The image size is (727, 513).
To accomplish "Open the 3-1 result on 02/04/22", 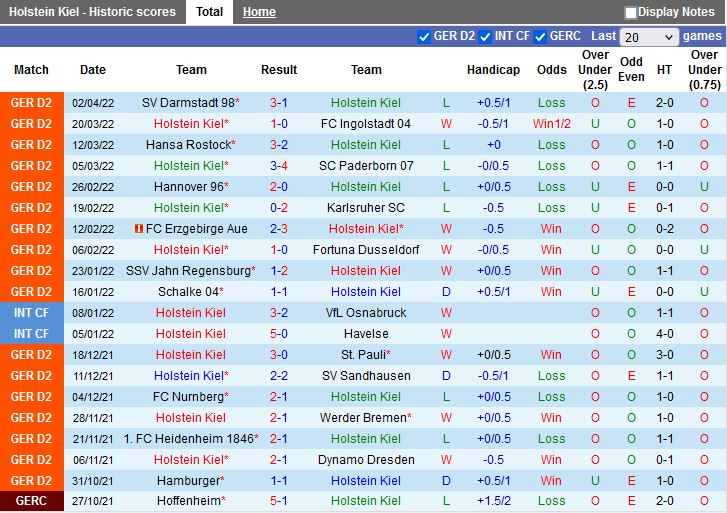I will point(279,103).
